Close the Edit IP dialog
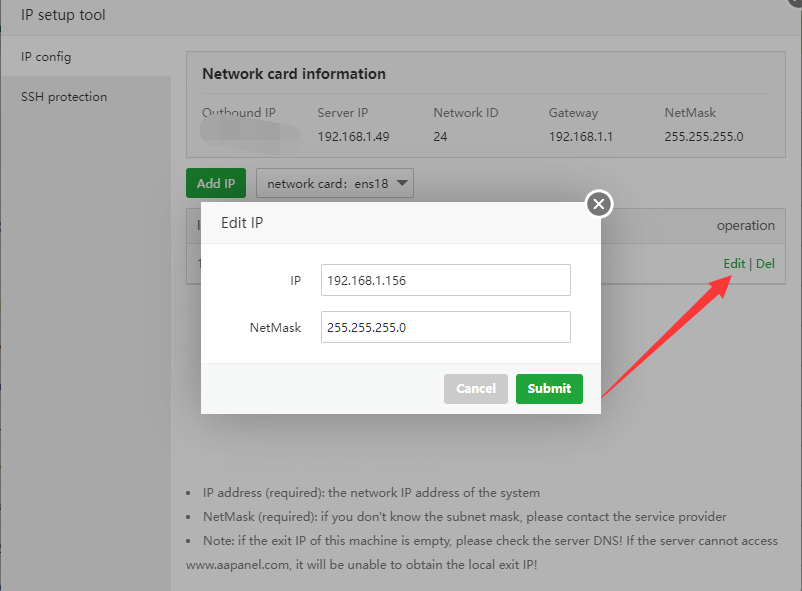 coord(598,205)
